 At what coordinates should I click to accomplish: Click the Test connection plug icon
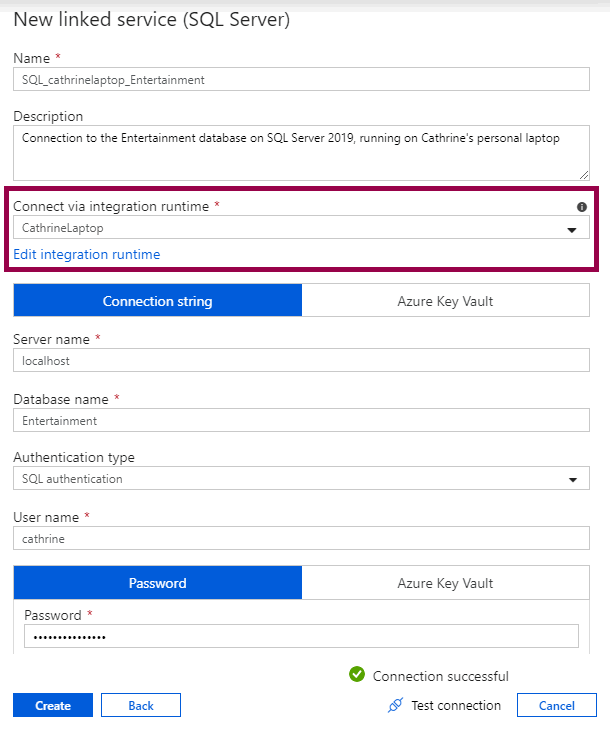point(395,706)
